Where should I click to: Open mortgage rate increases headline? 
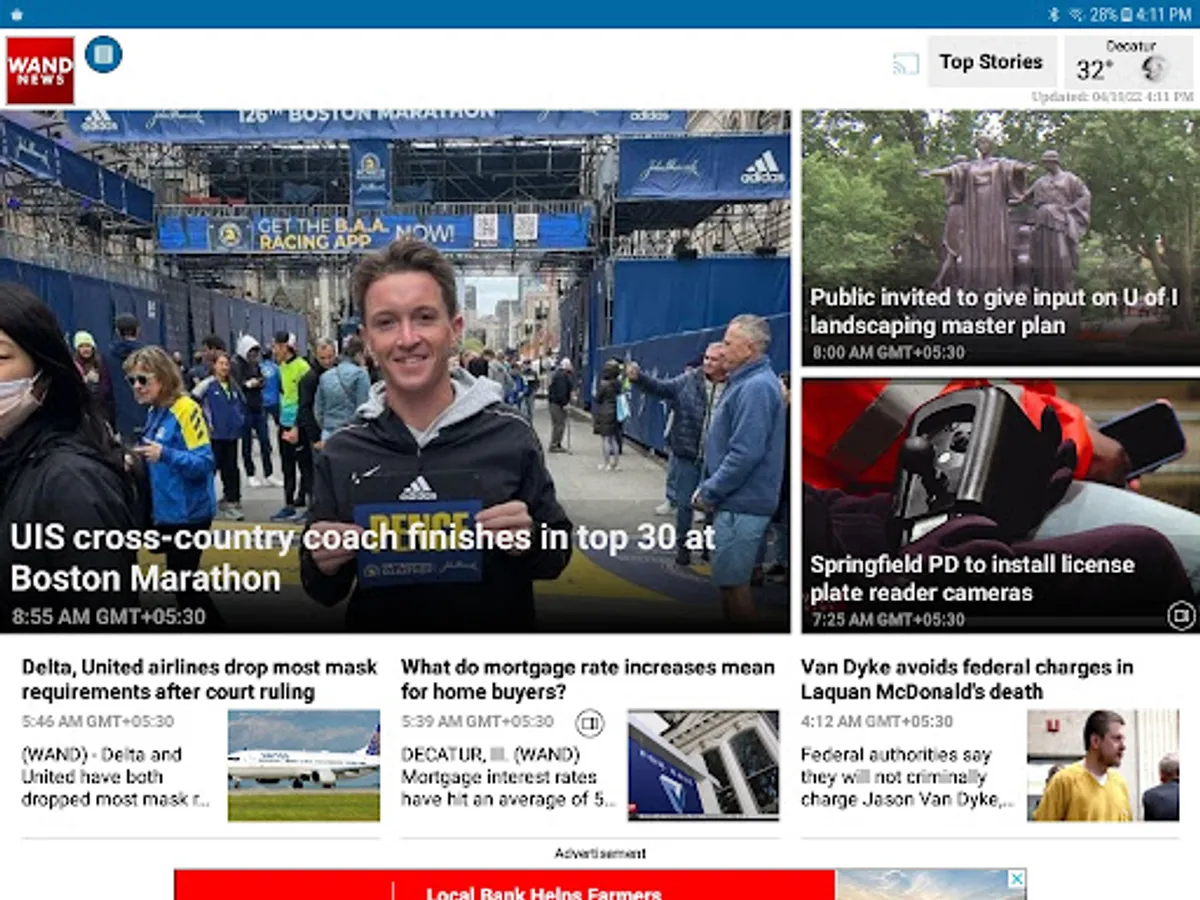(x=588, y=679)
